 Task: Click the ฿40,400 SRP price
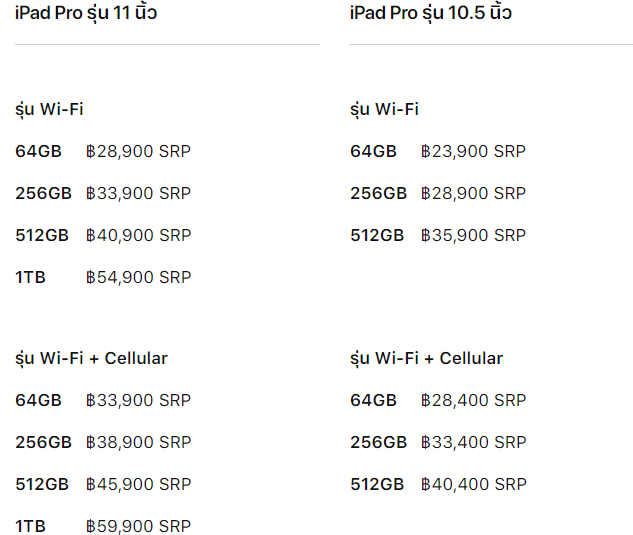[x=473, y=484]
